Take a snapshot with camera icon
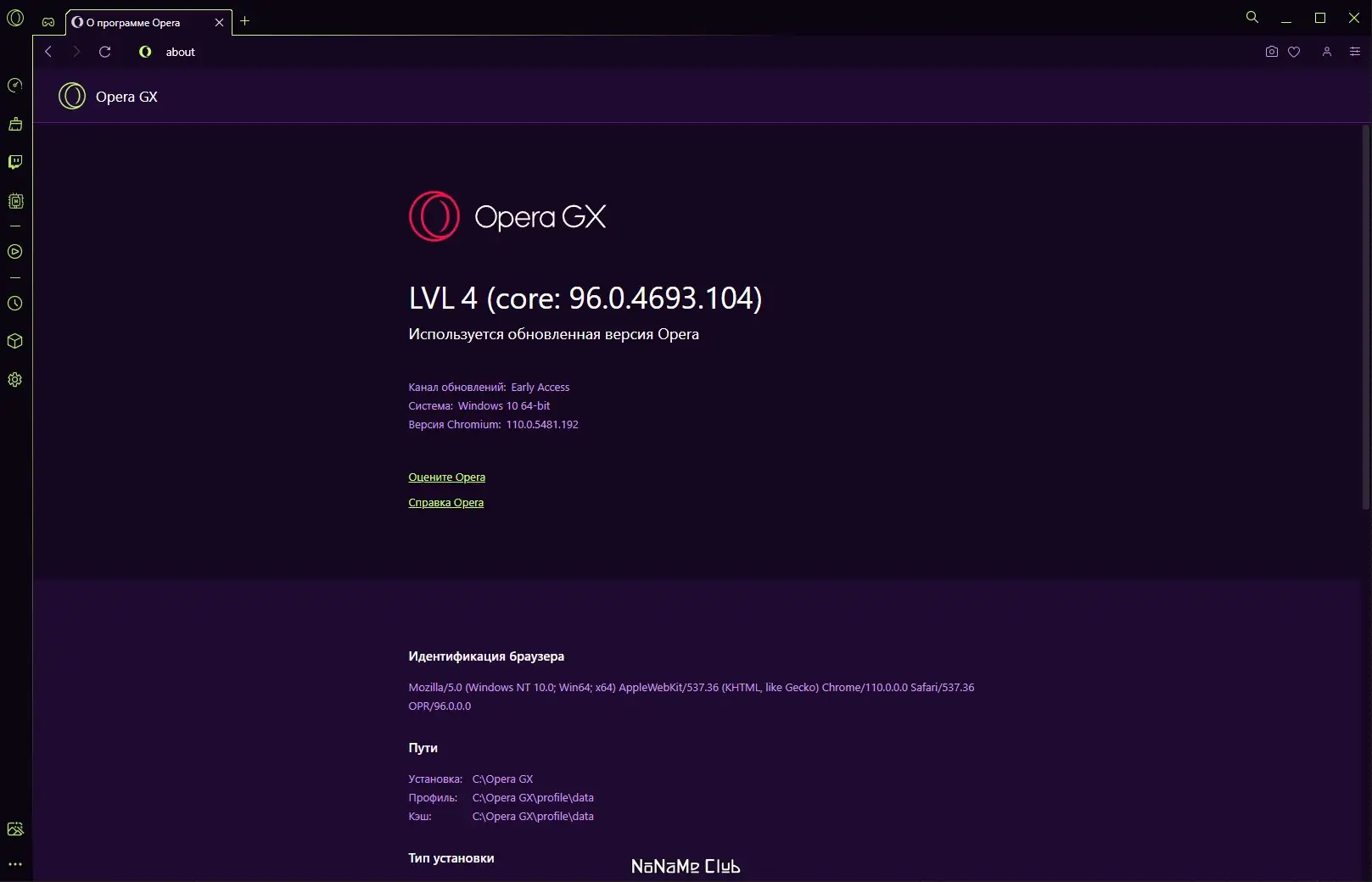Image resolution: width=1372 pixels, height=882 pixels. pos(1271,52)
